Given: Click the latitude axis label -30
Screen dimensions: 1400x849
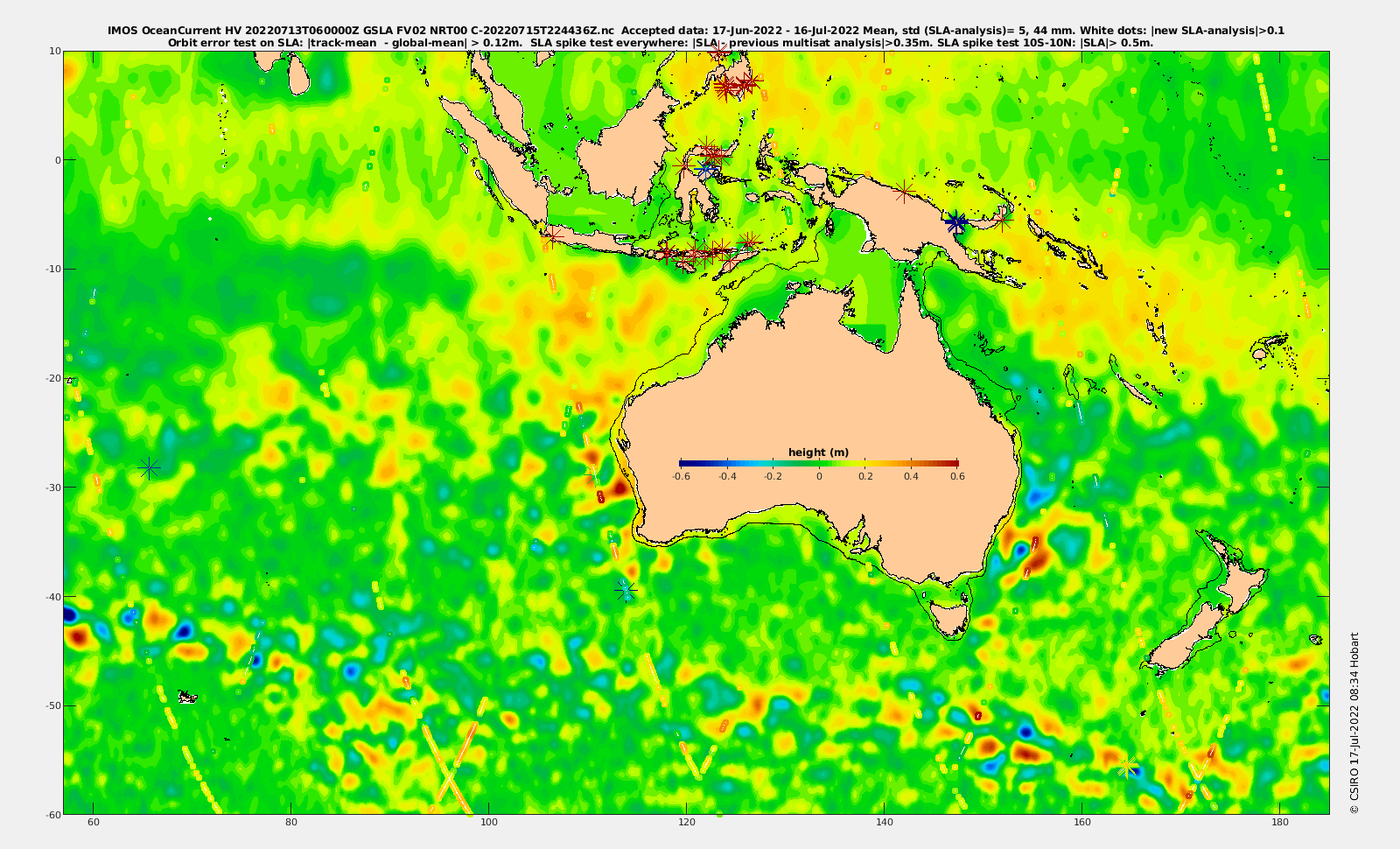Looking at the screenshot, I should (x=52, y=488).
